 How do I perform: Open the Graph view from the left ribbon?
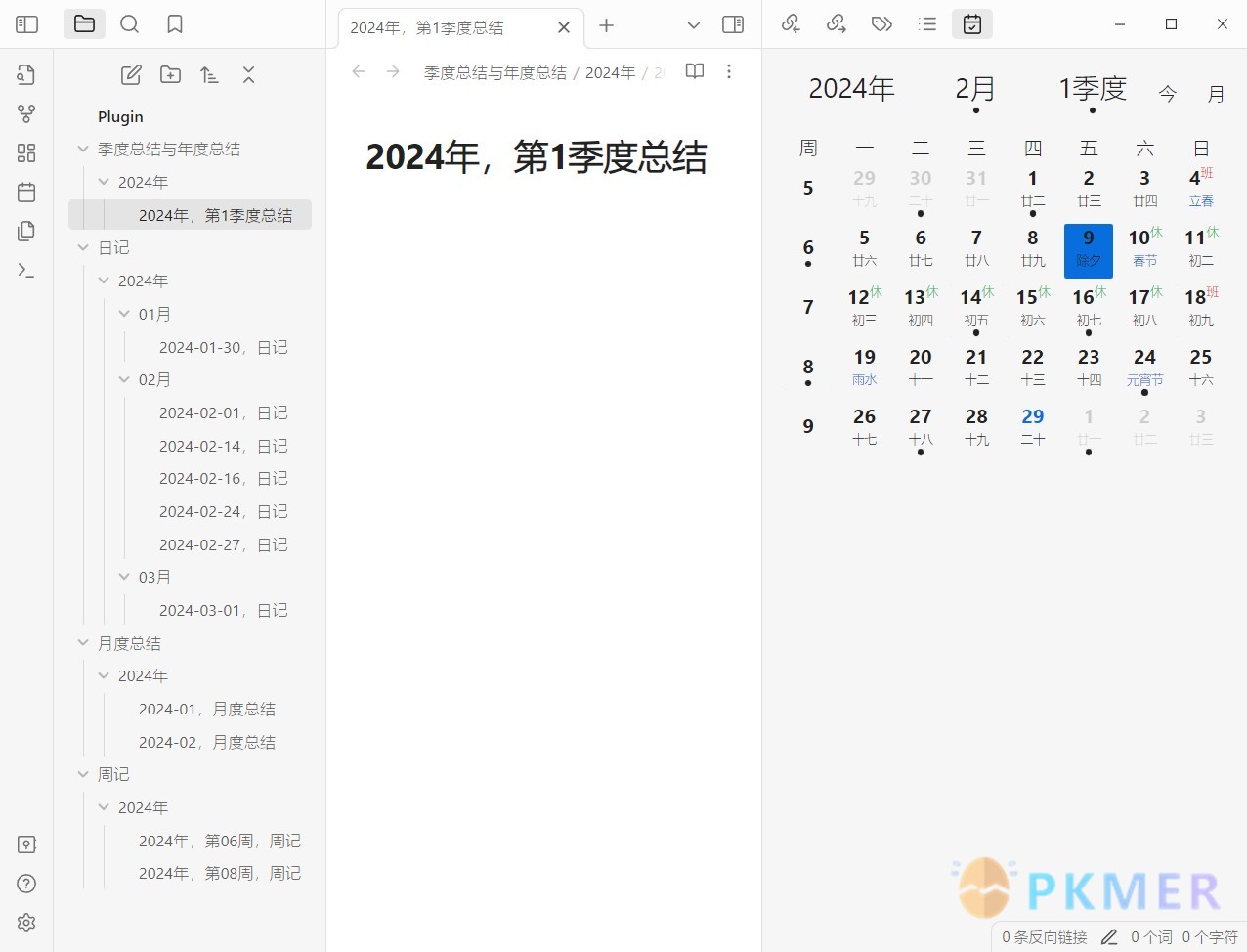coord(26,113)
